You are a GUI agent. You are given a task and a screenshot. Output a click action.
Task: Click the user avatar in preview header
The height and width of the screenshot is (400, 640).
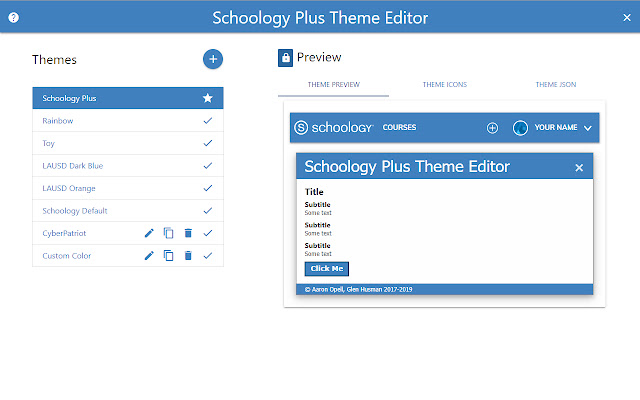tap(520, 128)
